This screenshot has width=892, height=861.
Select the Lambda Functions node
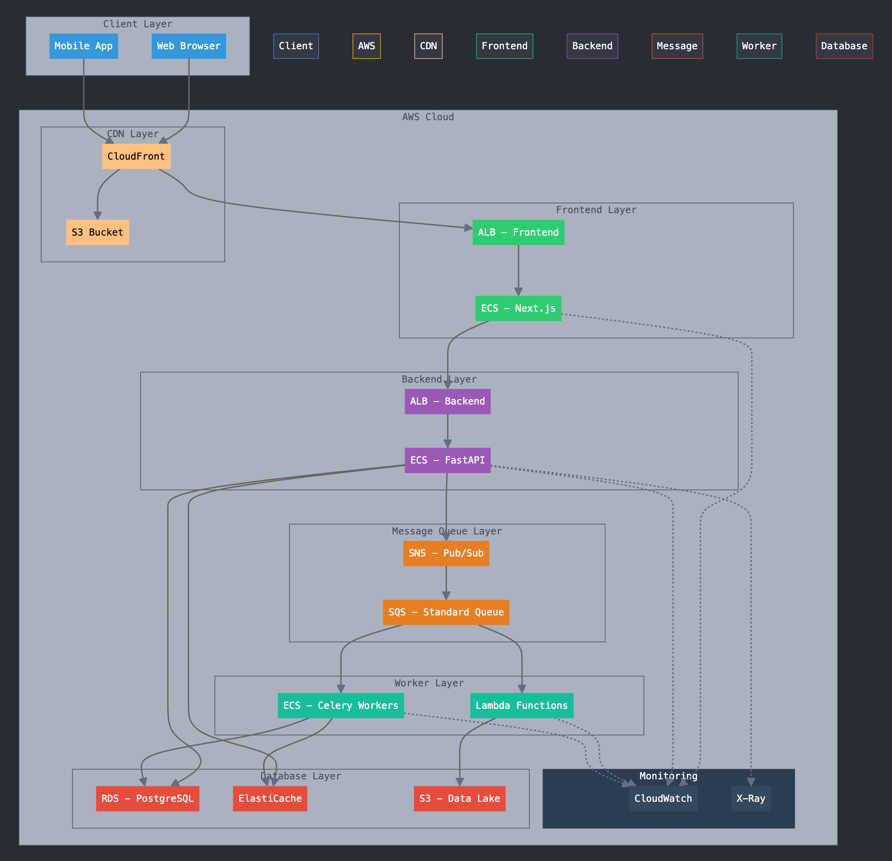pos(522,706)
